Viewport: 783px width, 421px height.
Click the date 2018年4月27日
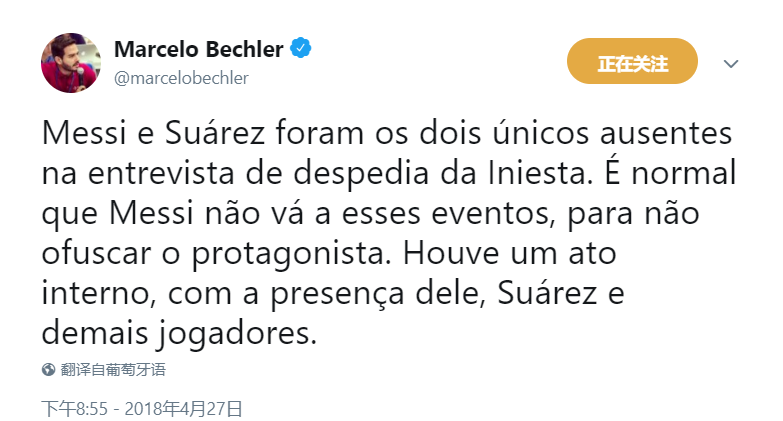point(183,409)
